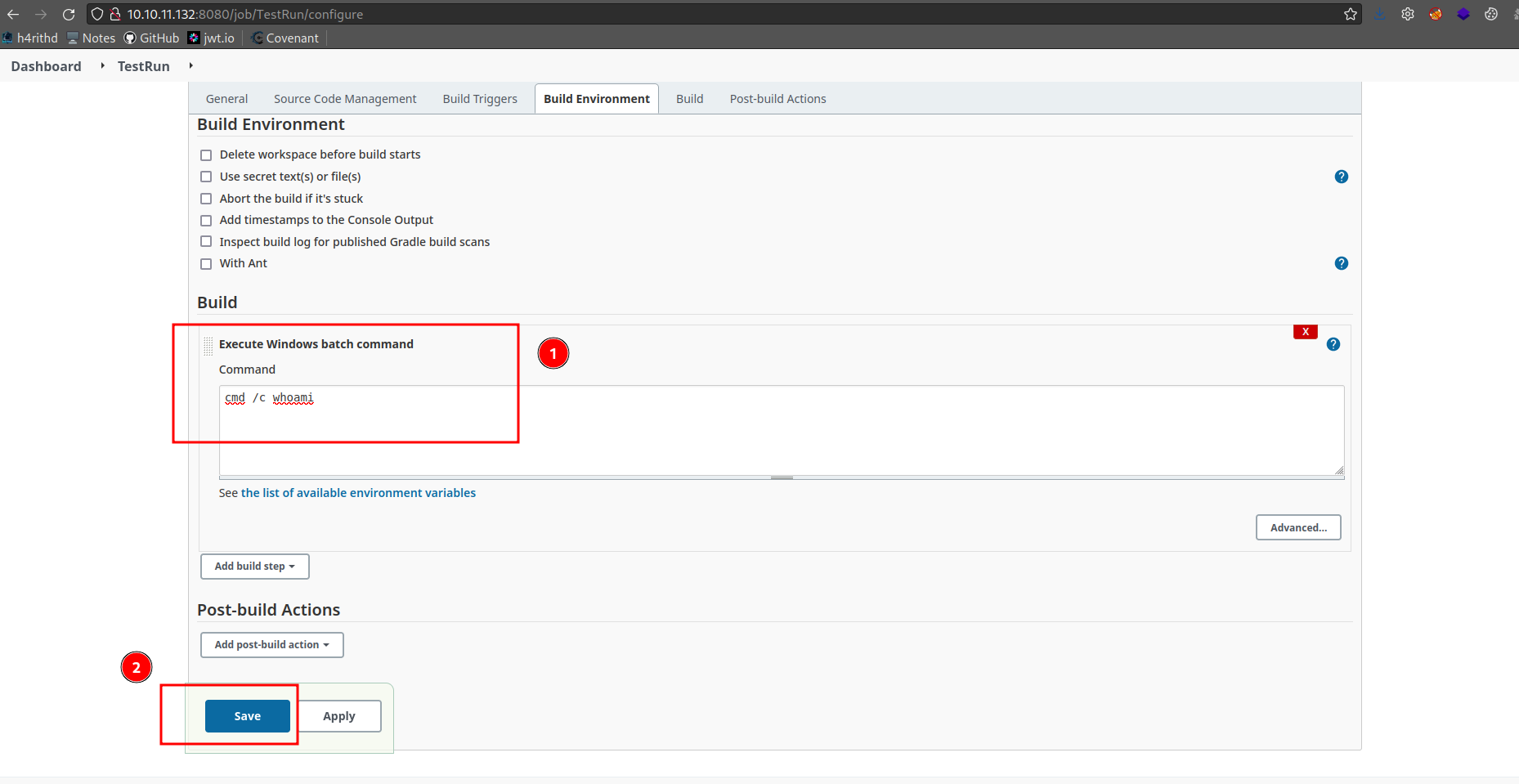Click the Advanced... button
The image size is (1519, 784).
(1298, 527)
